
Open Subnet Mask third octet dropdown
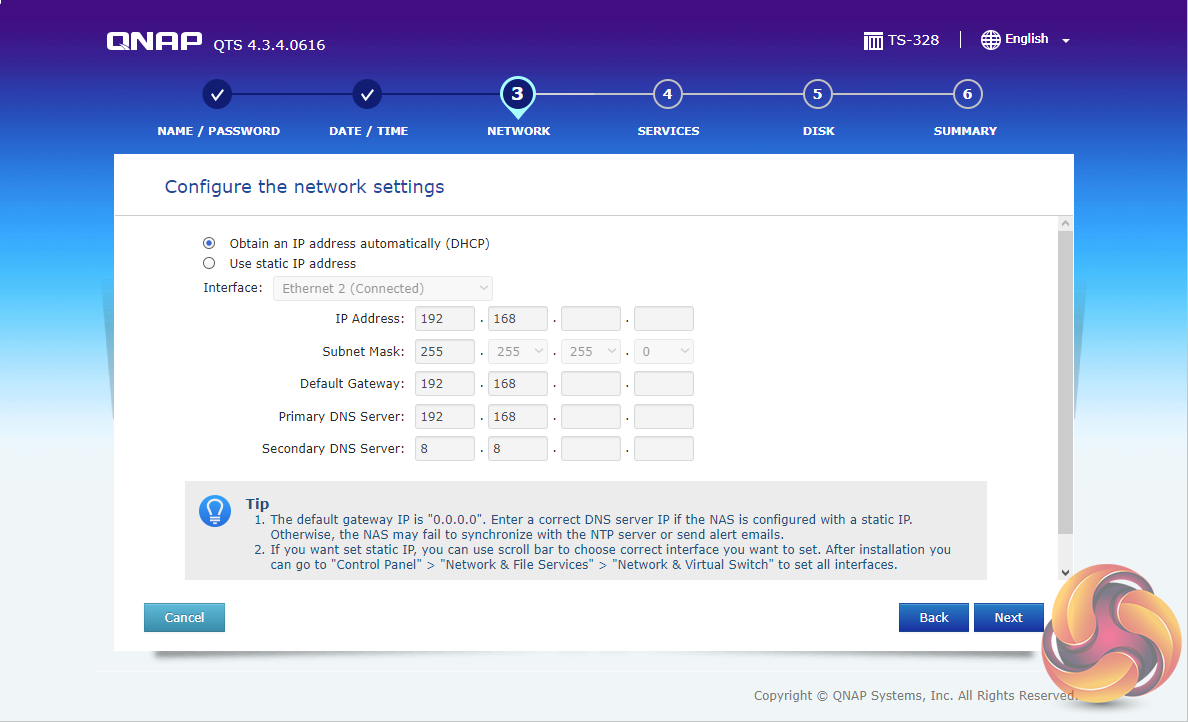point(590,352)
